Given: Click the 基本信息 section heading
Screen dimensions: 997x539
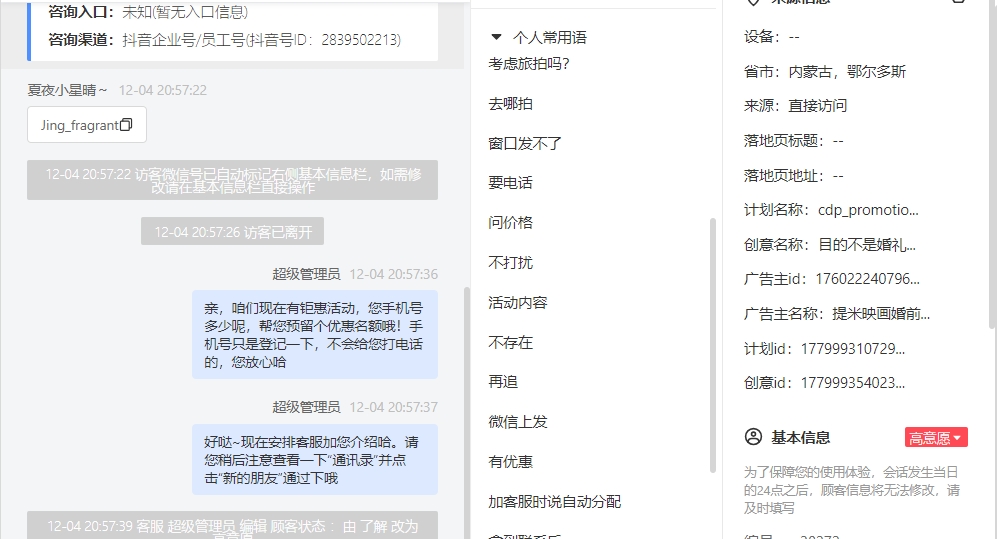Looking at the screenshot, I should click(801, 437).
